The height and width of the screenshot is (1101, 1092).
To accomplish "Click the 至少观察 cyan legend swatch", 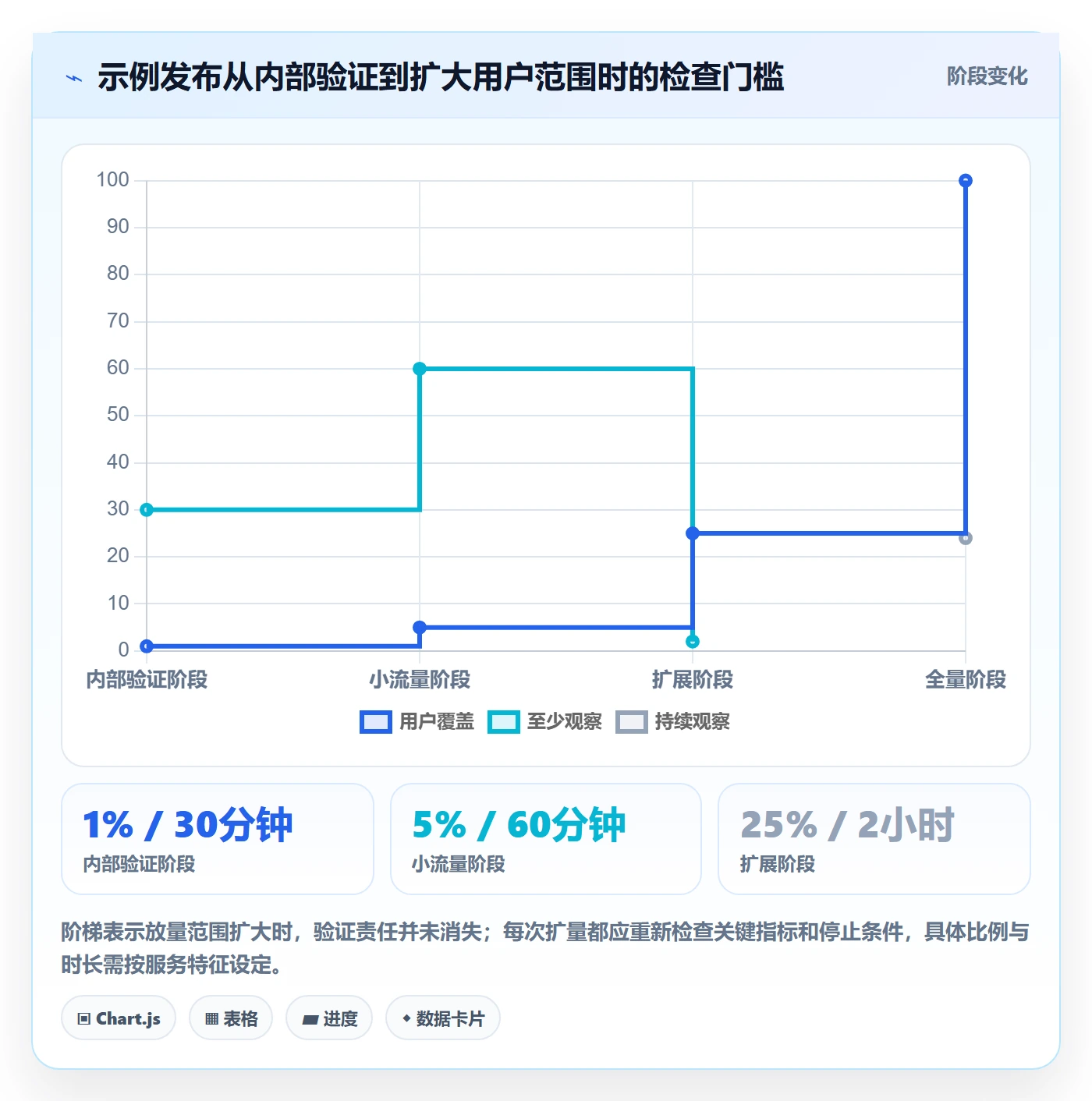I will coord(503,722).
